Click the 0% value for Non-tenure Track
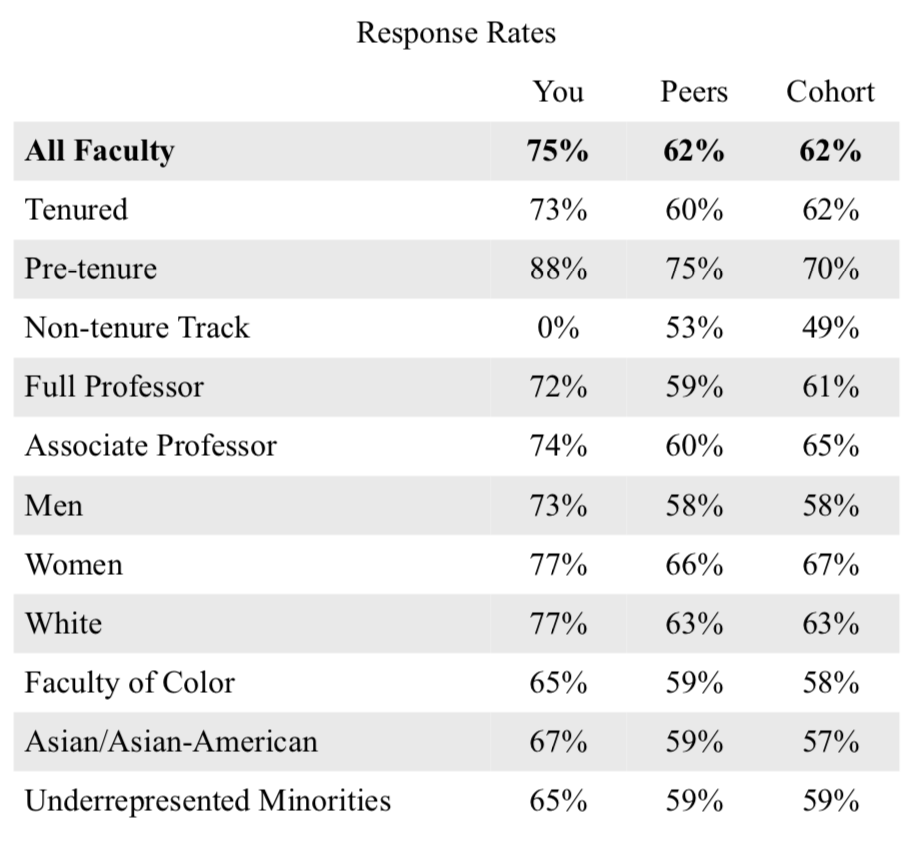This screenshot has height=842, width=914. pyautogui.click(x=557, y=328)
